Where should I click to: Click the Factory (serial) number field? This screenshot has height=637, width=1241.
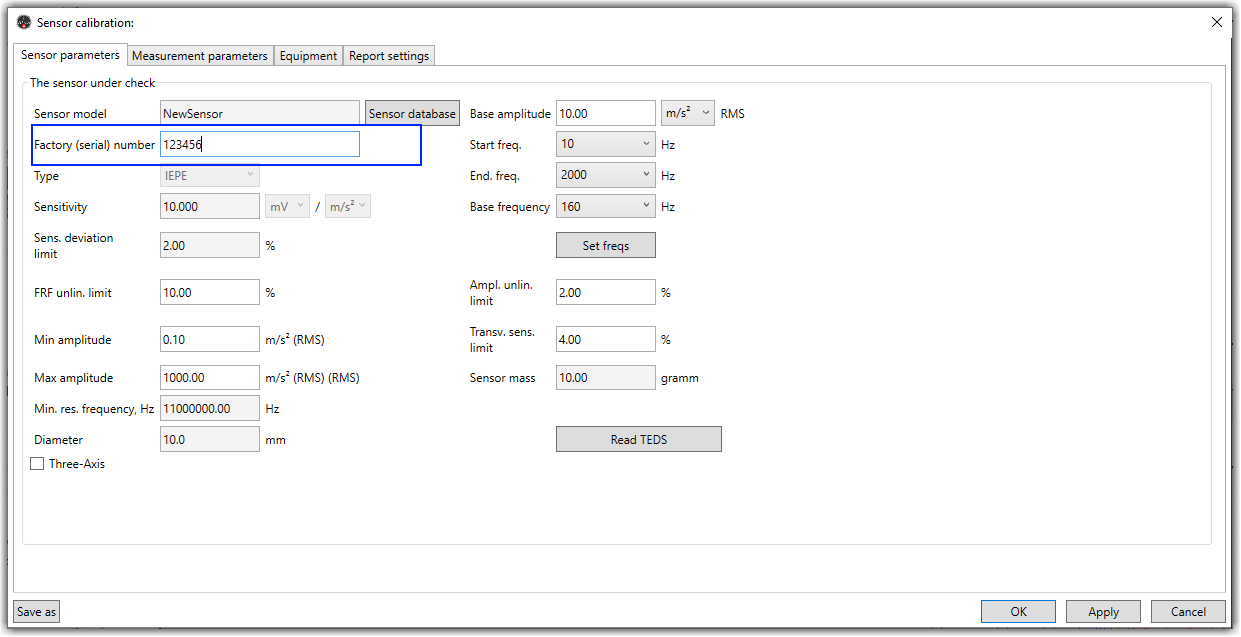click(260, 145)
